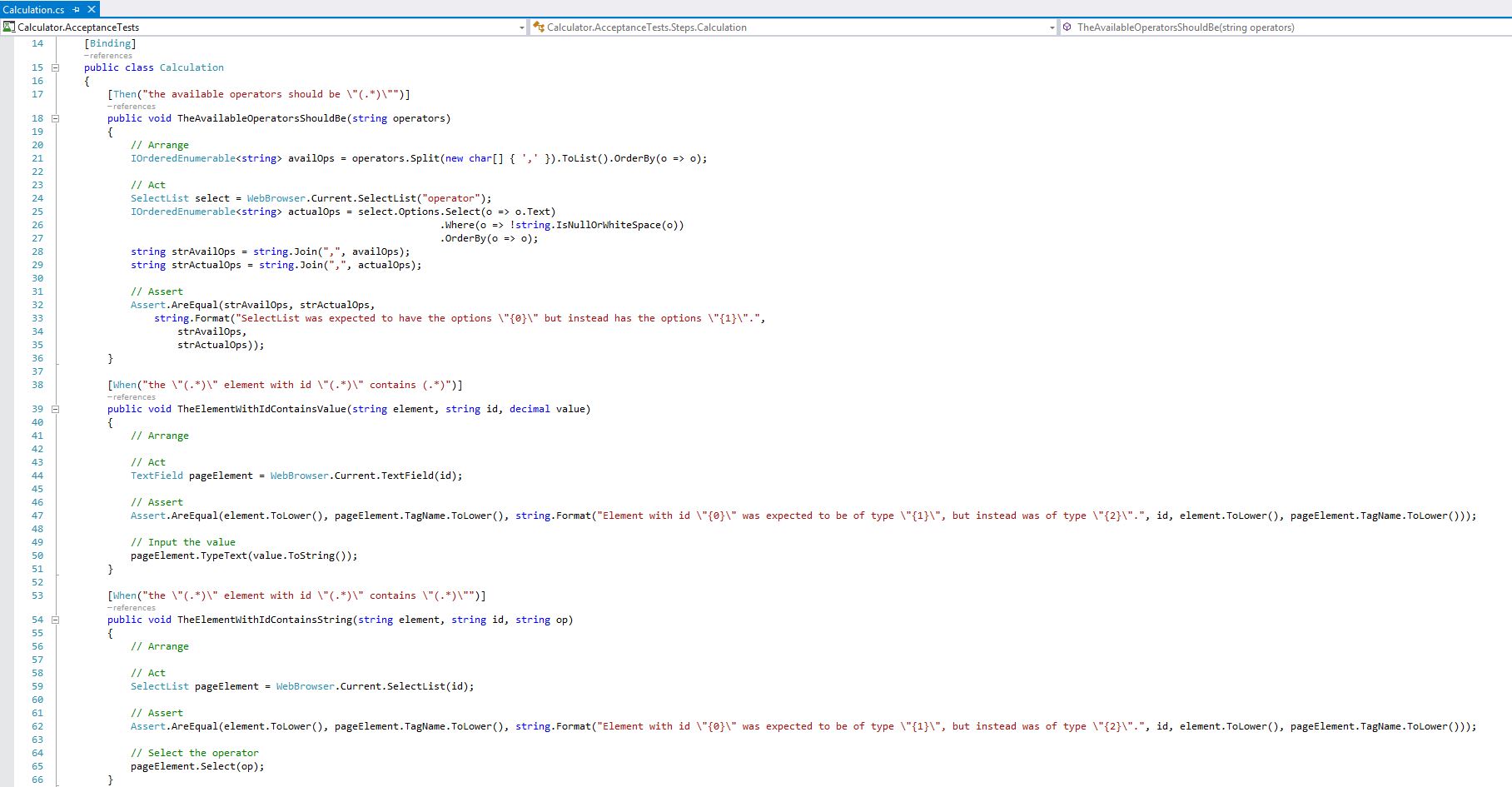Viewport: 1512px width, 787px height.
Task: Click the '// Assert' comment on line 61
Action: click(157, 713)
